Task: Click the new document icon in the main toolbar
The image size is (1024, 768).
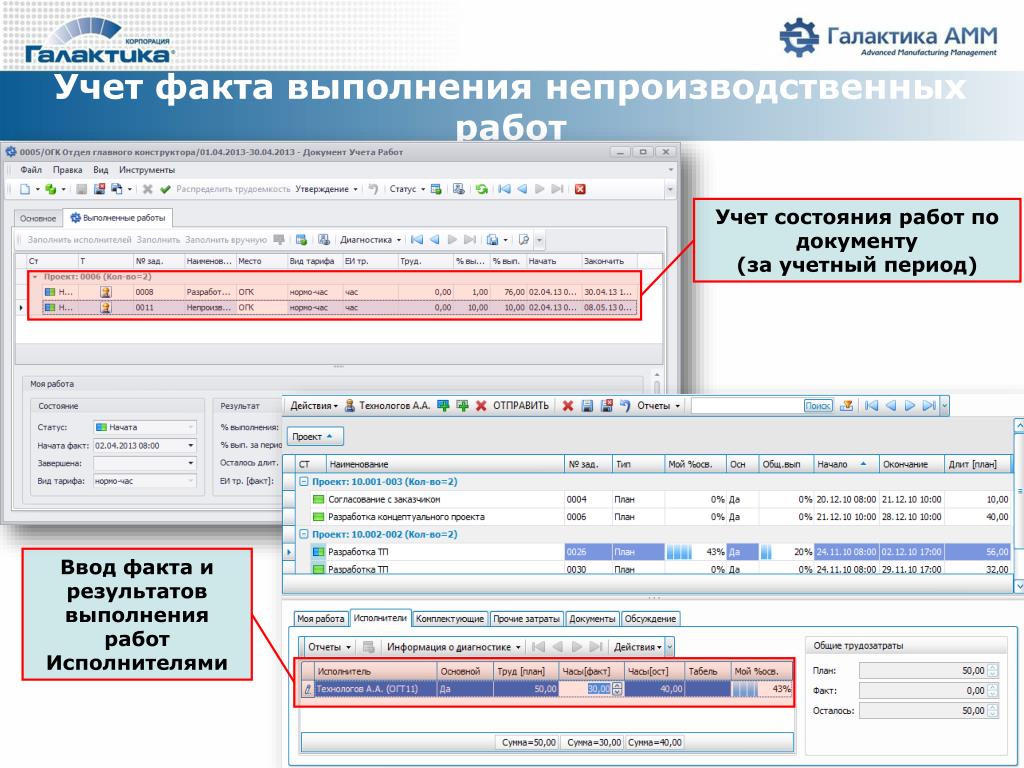Action: [25, 189]
